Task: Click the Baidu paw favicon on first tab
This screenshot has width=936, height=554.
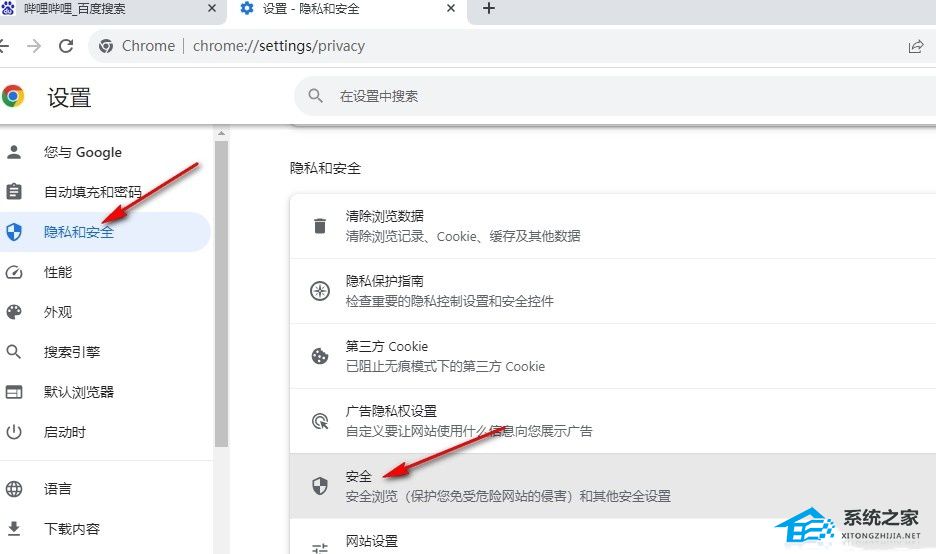Action: coord(8,8)
